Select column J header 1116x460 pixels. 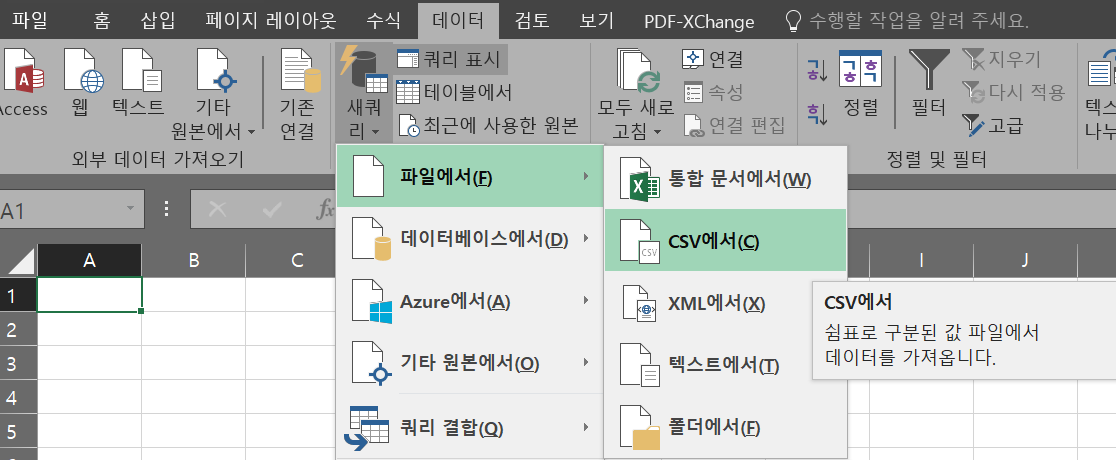(1025, 261)
